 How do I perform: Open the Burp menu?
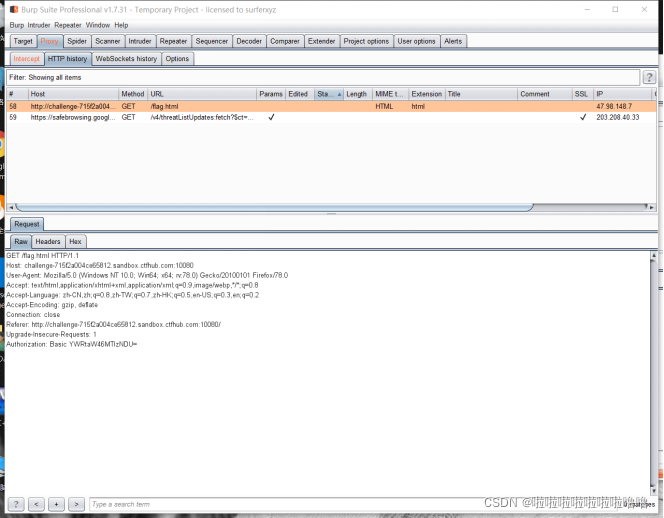point(17,25)
